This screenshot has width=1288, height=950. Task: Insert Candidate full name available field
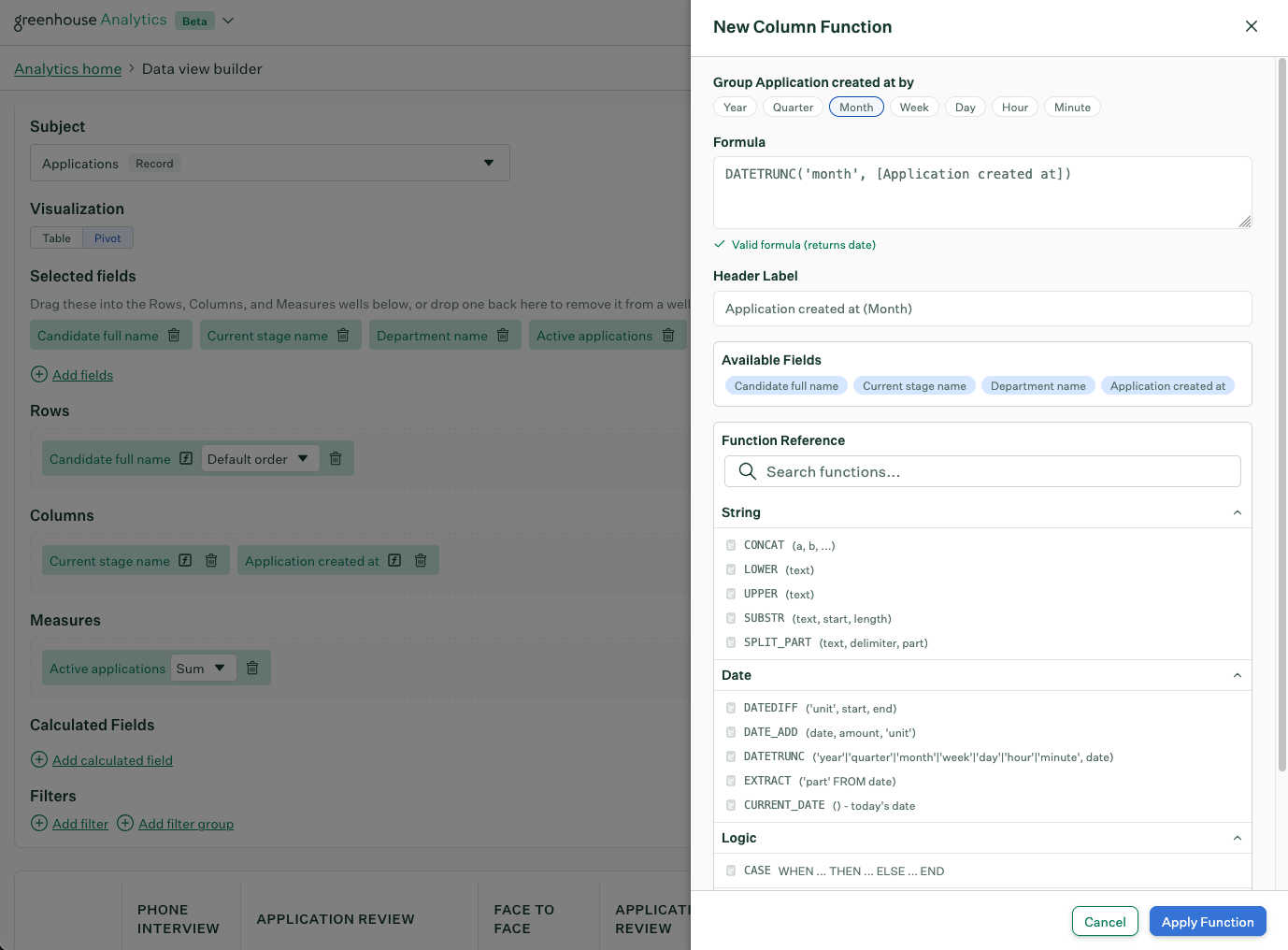click(786, 385)
